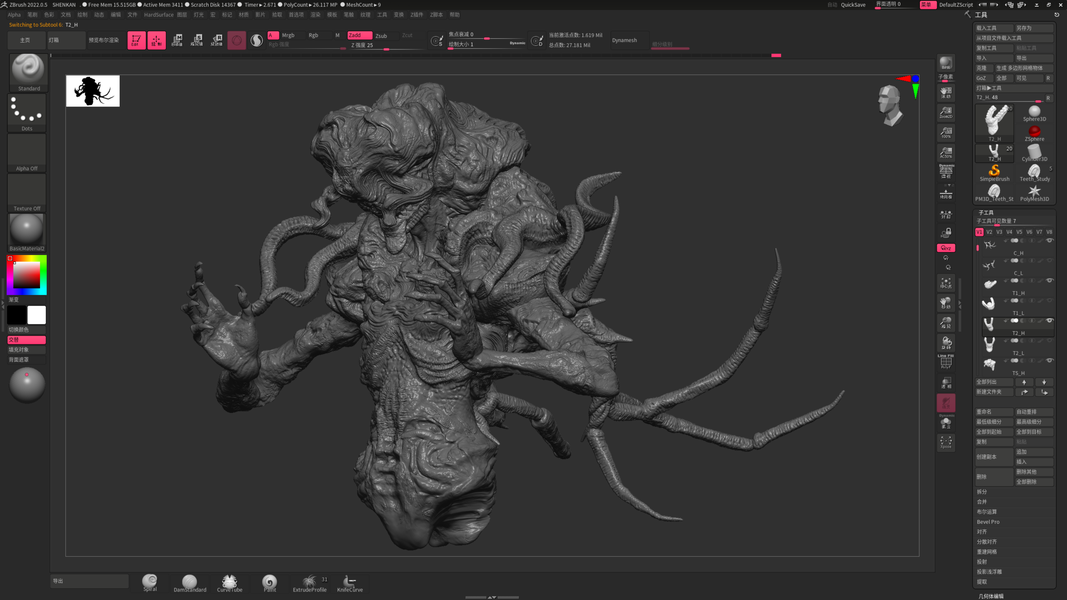Toggle Zadd sculpting mode
Viewport: 1067px width, 600px height.
358,35
